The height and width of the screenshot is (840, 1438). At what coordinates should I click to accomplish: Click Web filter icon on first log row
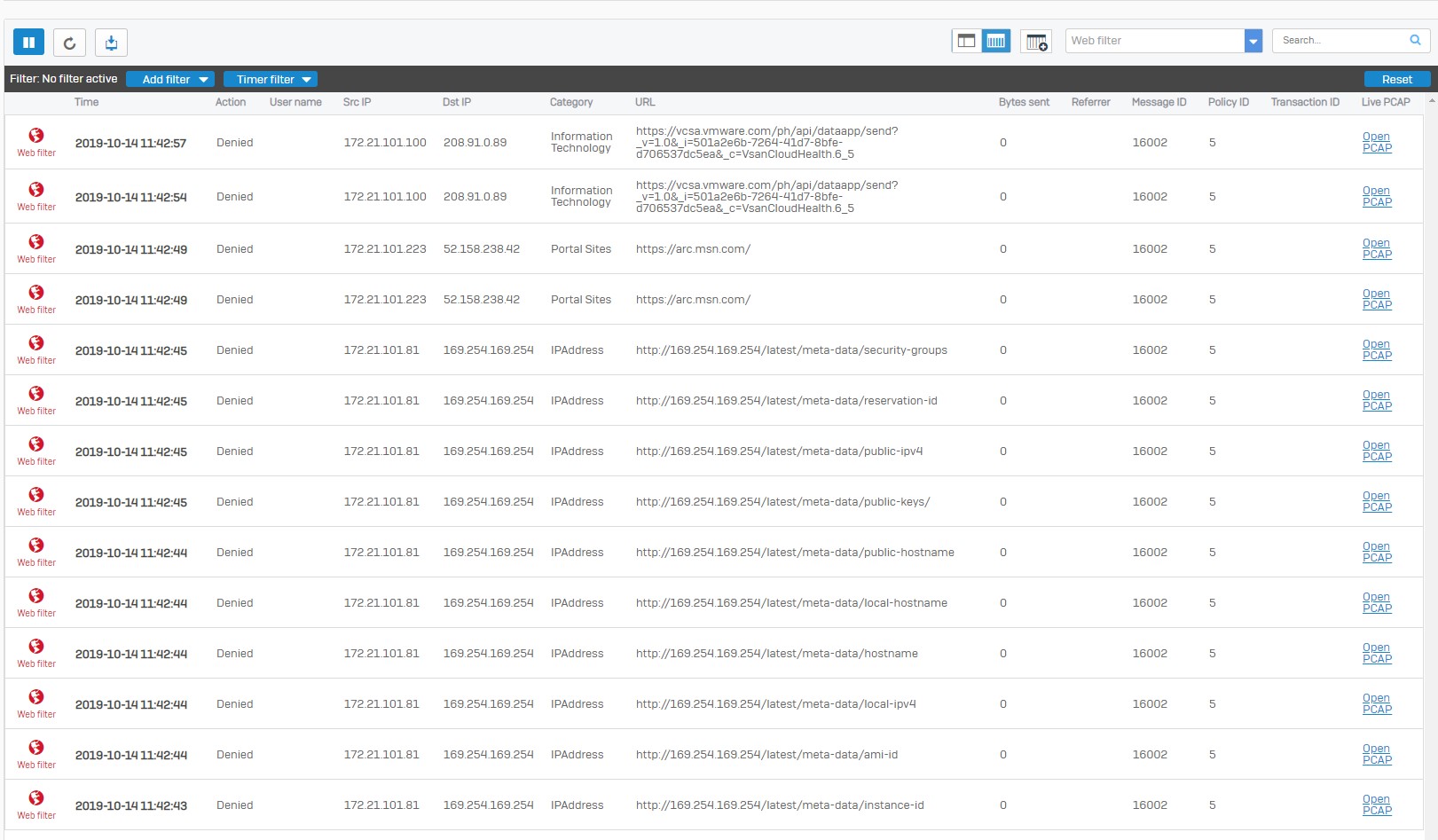(x=36, y=136)
